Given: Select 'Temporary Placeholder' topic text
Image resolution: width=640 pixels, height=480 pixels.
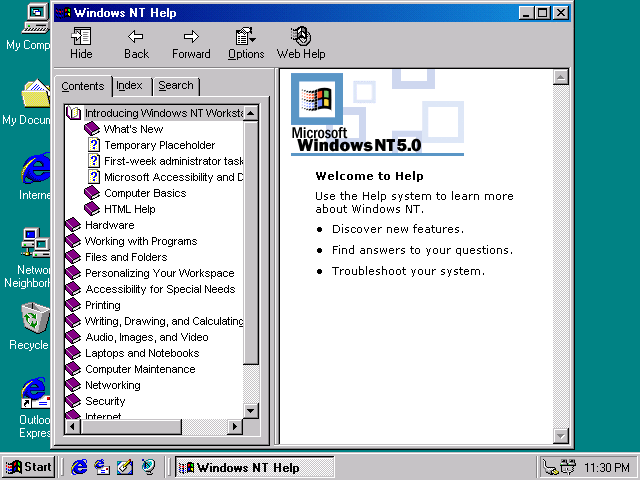Looking at the screenshot, I should [160, 145].
